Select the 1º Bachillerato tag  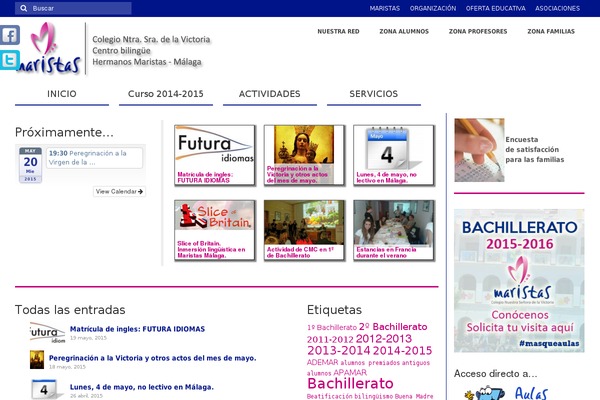(332, 328)
